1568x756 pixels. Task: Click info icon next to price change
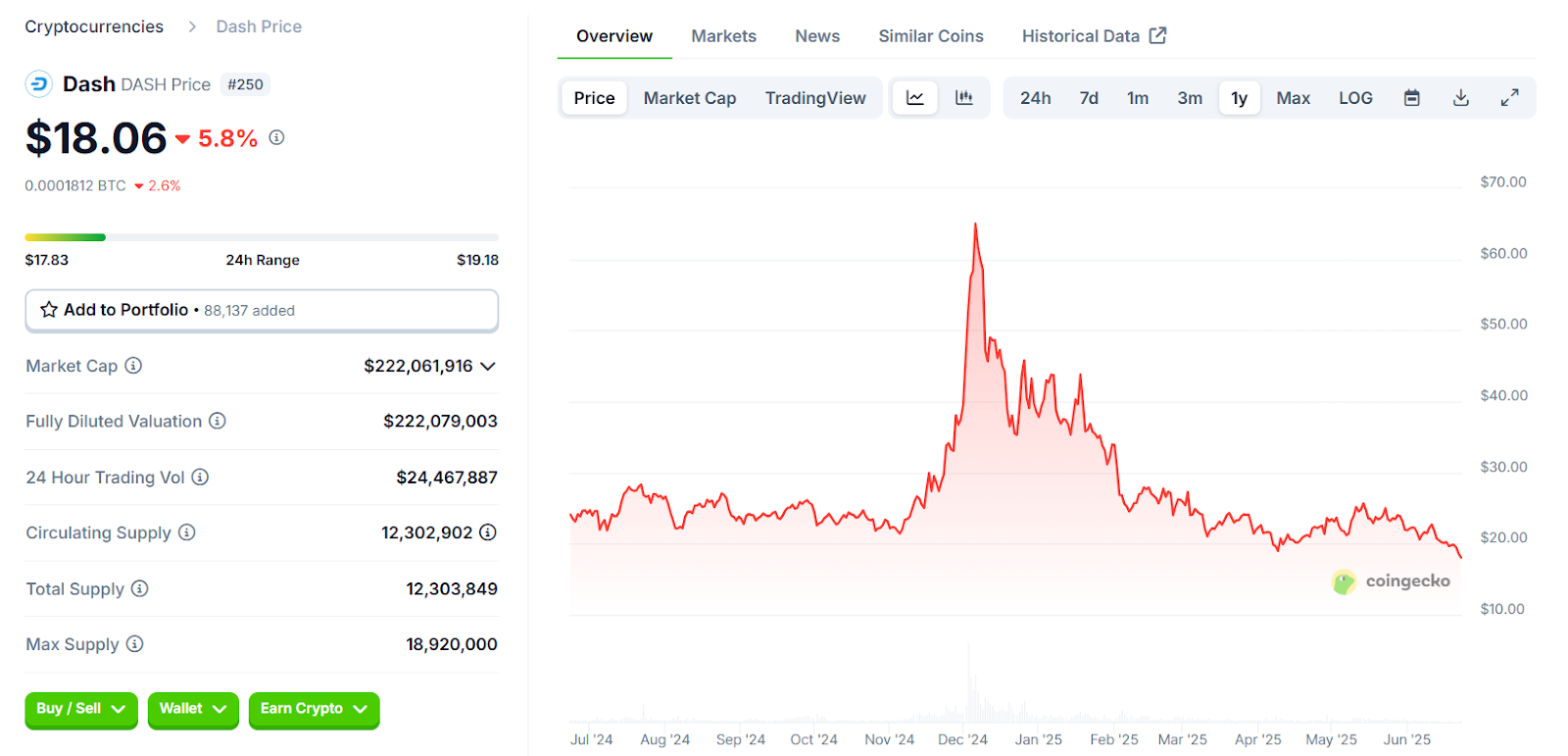click(x=276, y=137)
